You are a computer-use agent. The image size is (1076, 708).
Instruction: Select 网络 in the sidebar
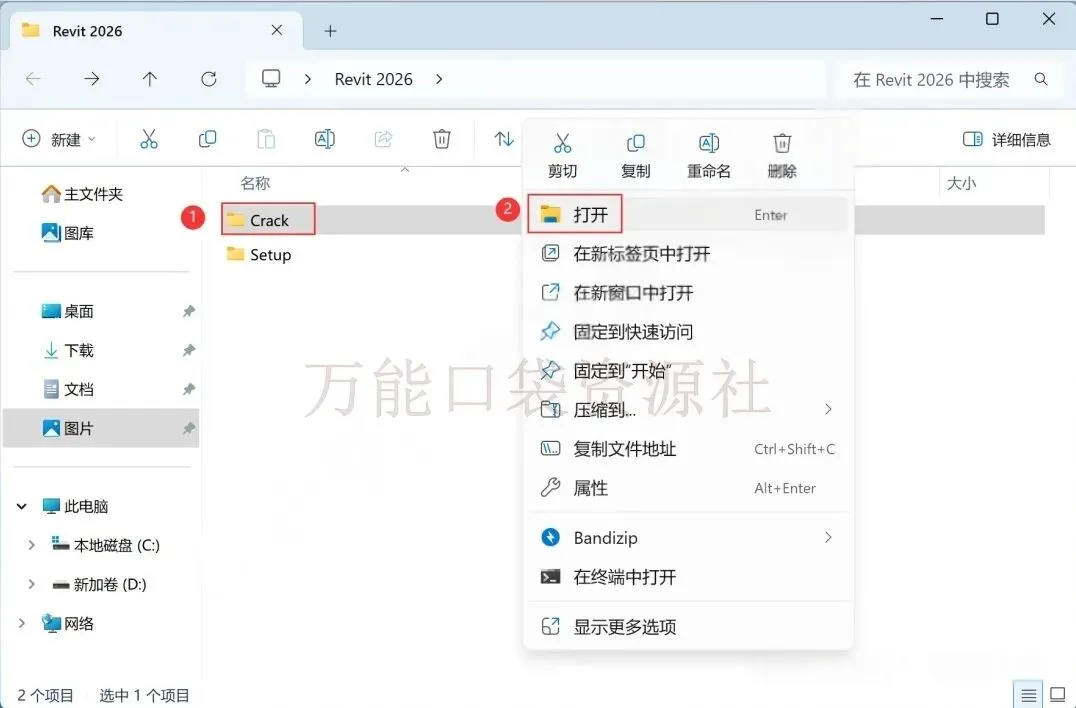[68, 623]
